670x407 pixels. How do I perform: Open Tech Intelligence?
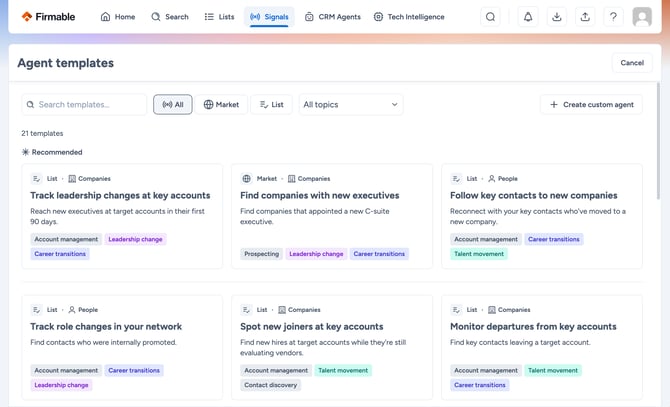pyautogui.click(x=409, y=17)
